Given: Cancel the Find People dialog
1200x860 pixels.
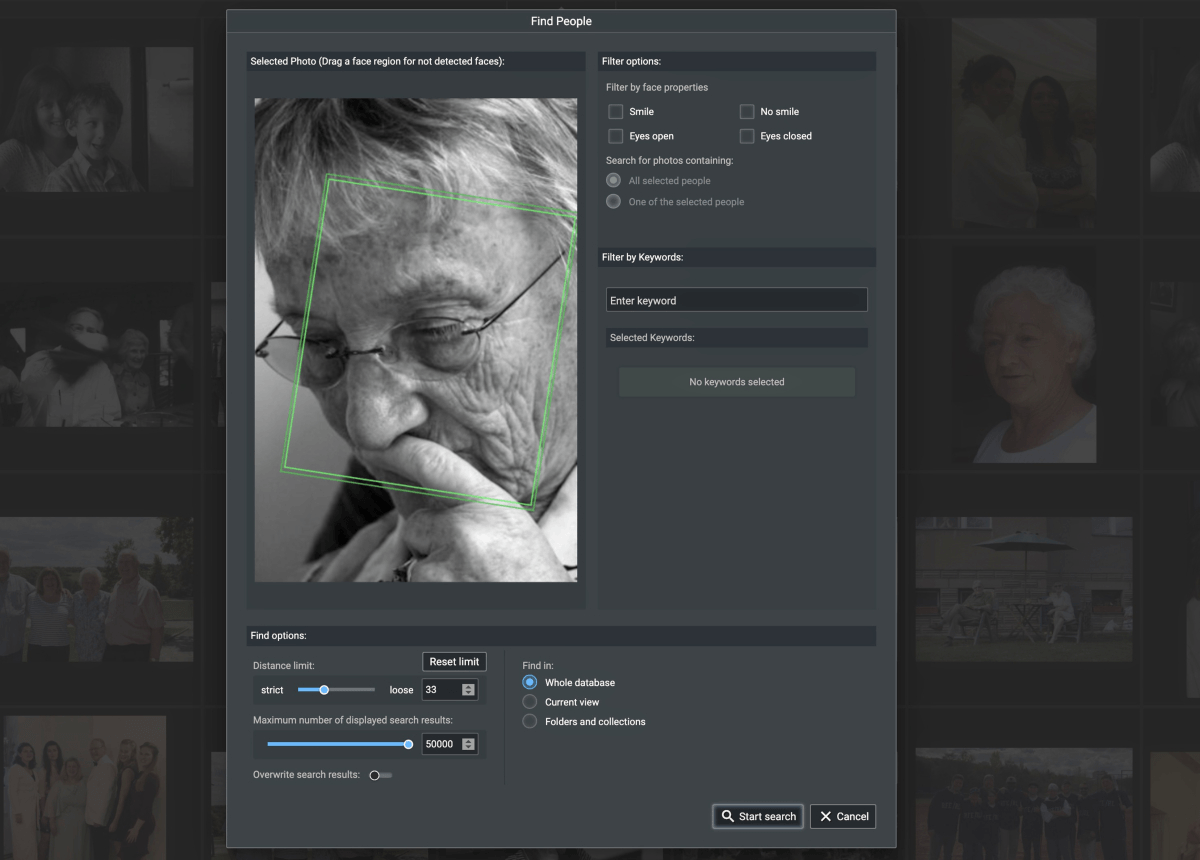Looking at the screenshot, I should pos(843,816).
